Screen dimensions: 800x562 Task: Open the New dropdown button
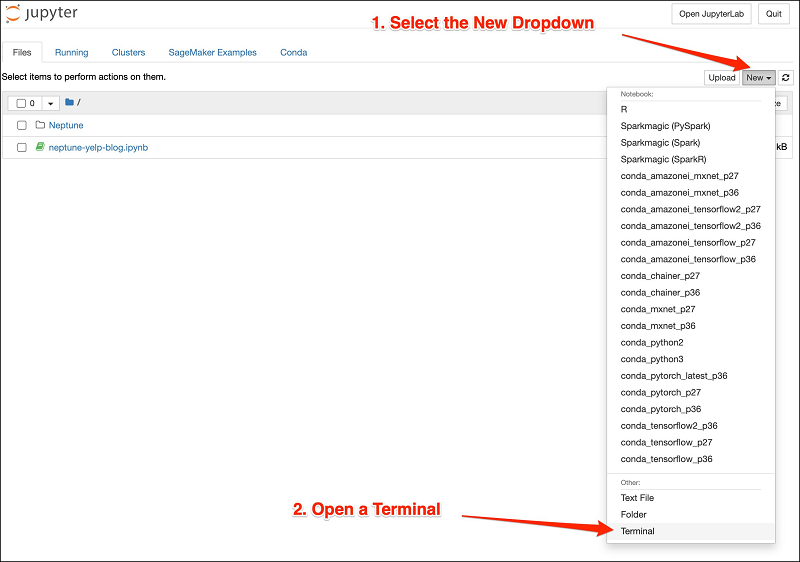click(x=759, y=78)
